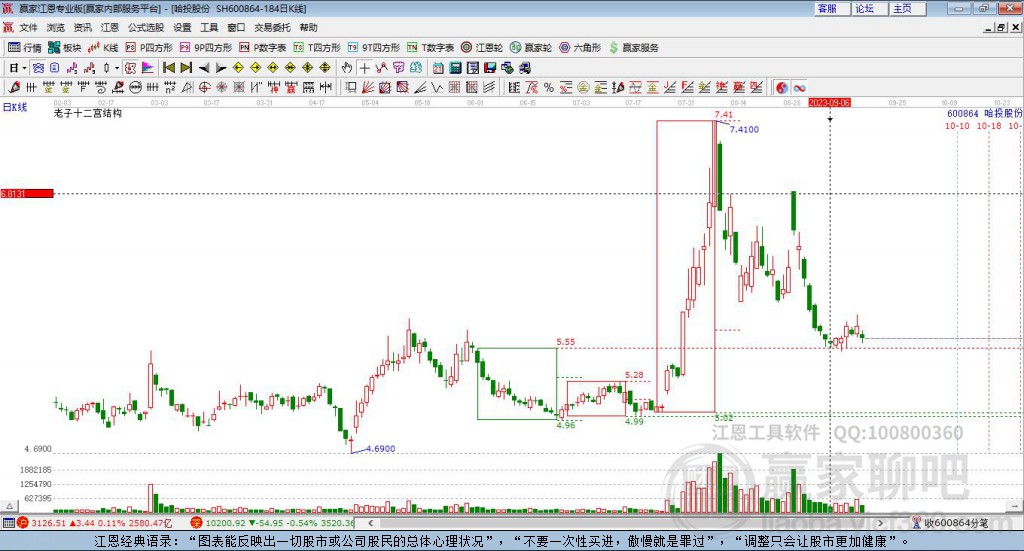Image resolution: width=1024 pixels, height=551 pixels.
Task: Click the down arrow at chart bottom-right
Action: click(x=1015, y=505)
